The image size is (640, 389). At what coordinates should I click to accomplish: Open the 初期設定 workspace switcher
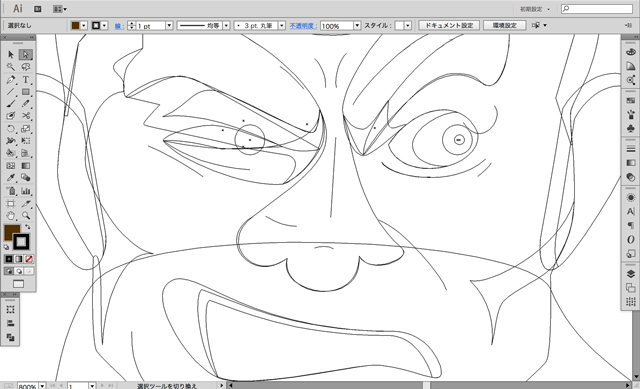[535, 9]
